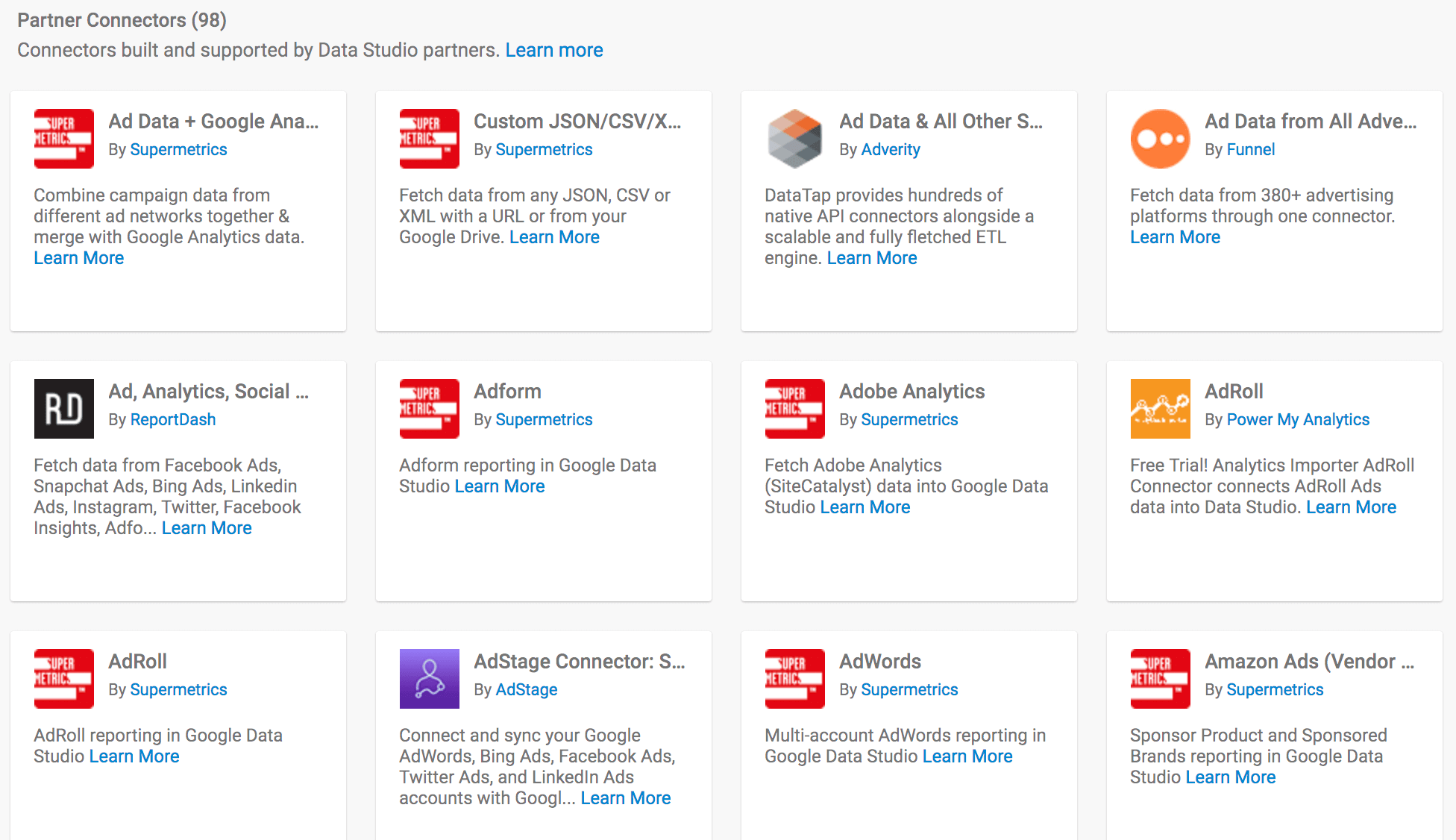Open Supermetrics link under Ad Data + Google Analytics
The width and height of the screenshot is (1456, 840).
pos(178,149)
